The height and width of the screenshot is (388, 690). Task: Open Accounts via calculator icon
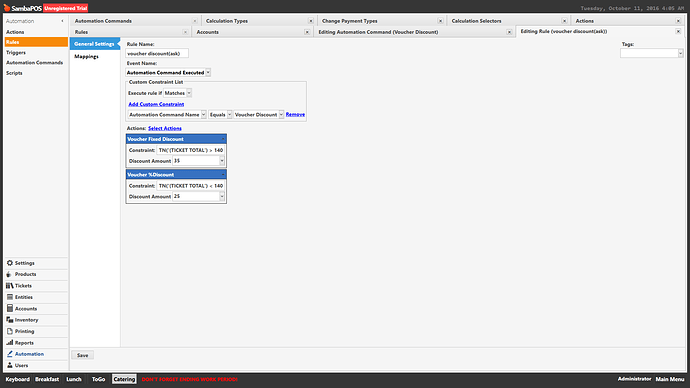(x=10, y=308)
